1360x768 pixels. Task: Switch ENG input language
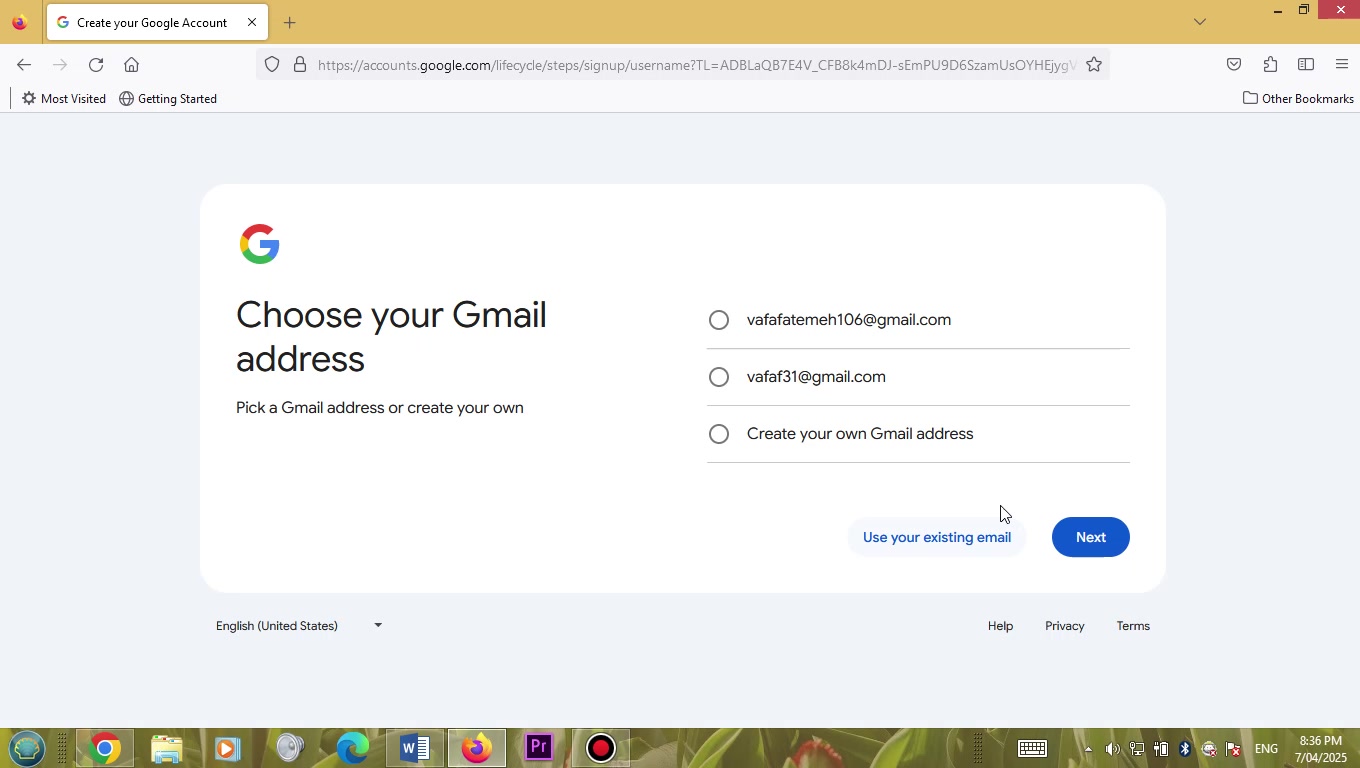(1266, 749)
